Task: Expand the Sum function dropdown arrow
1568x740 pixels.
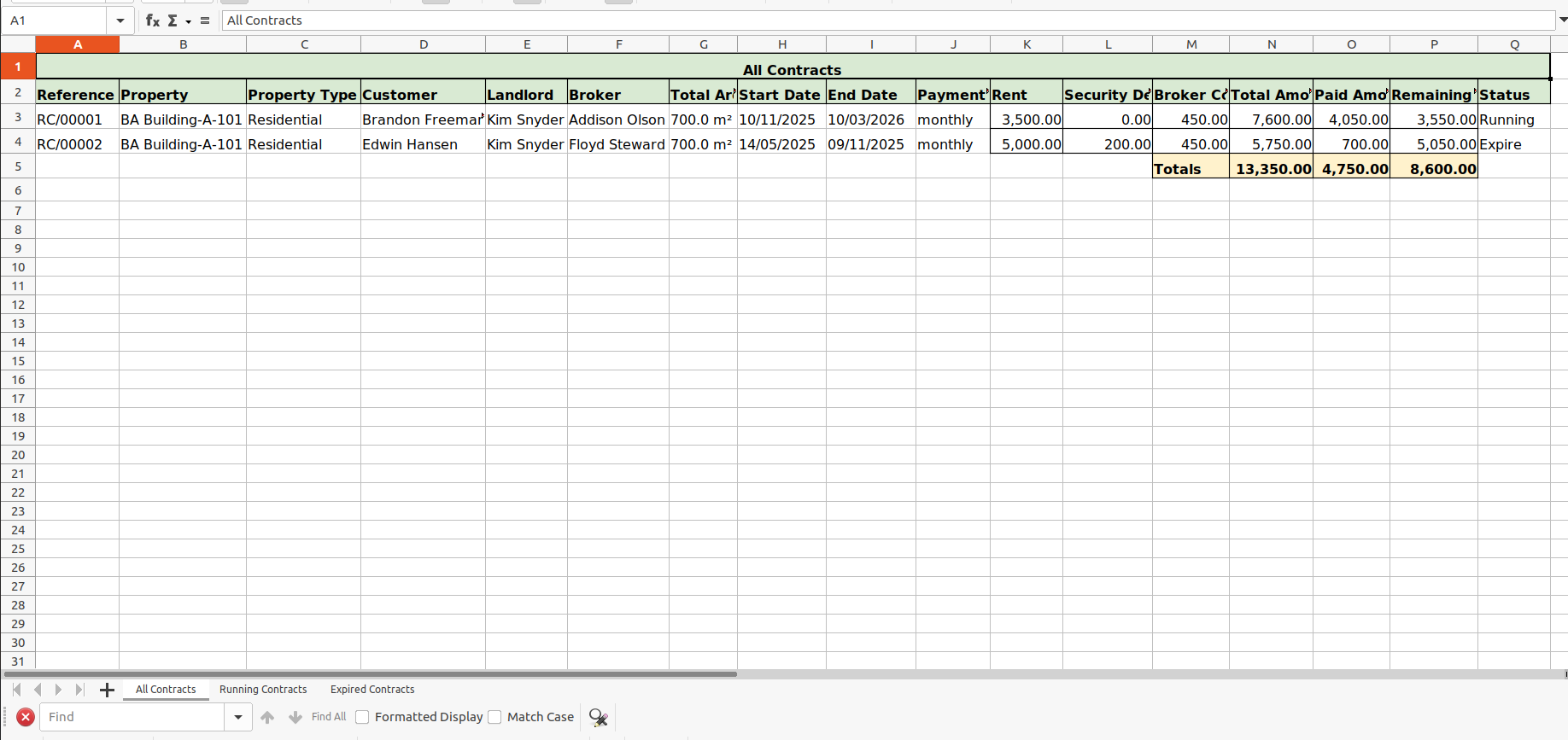Action: coord(188,21)
